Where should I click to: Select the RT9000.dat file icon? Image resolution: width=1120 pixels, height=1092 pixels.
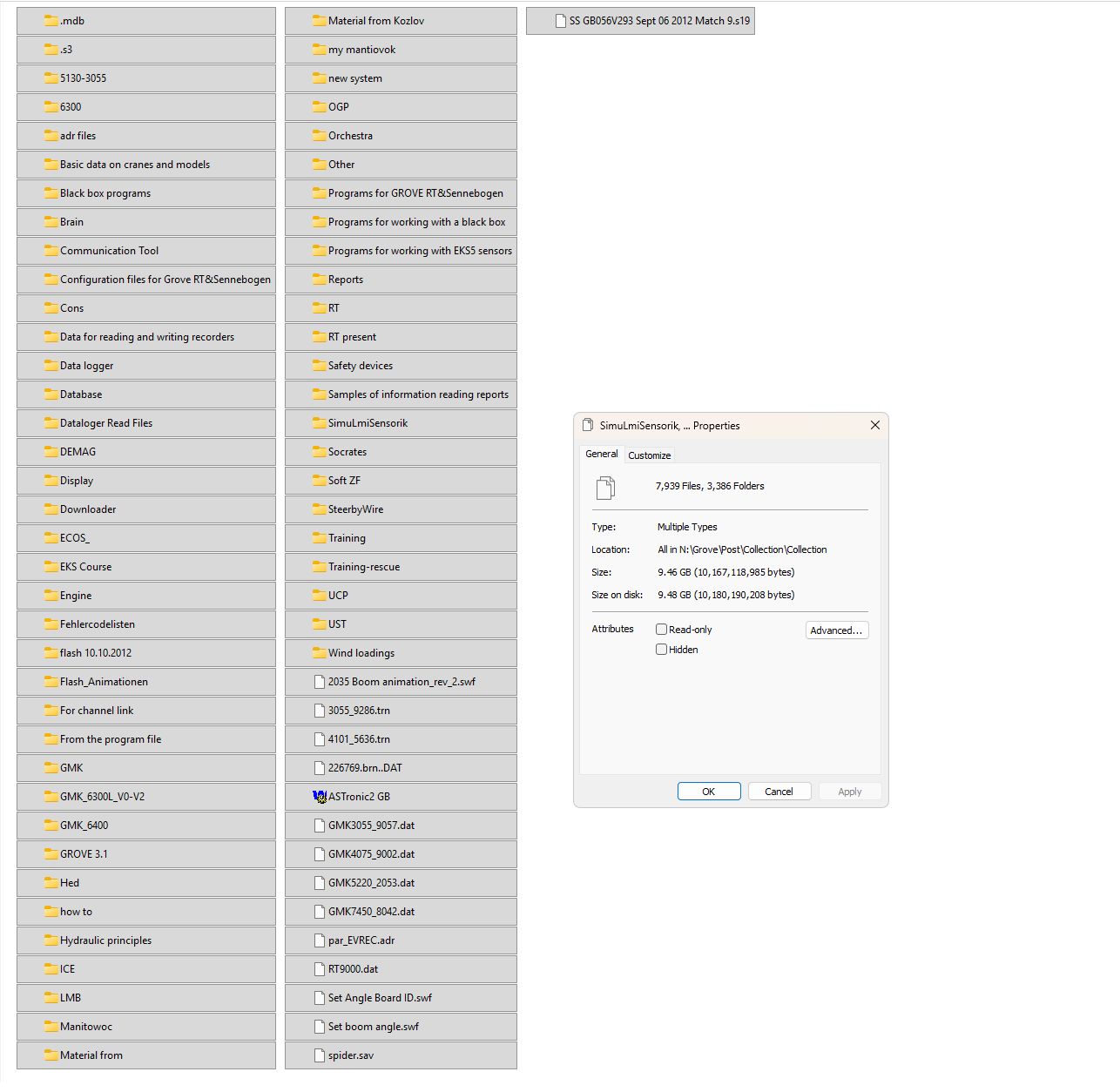(x=319, y=968)
